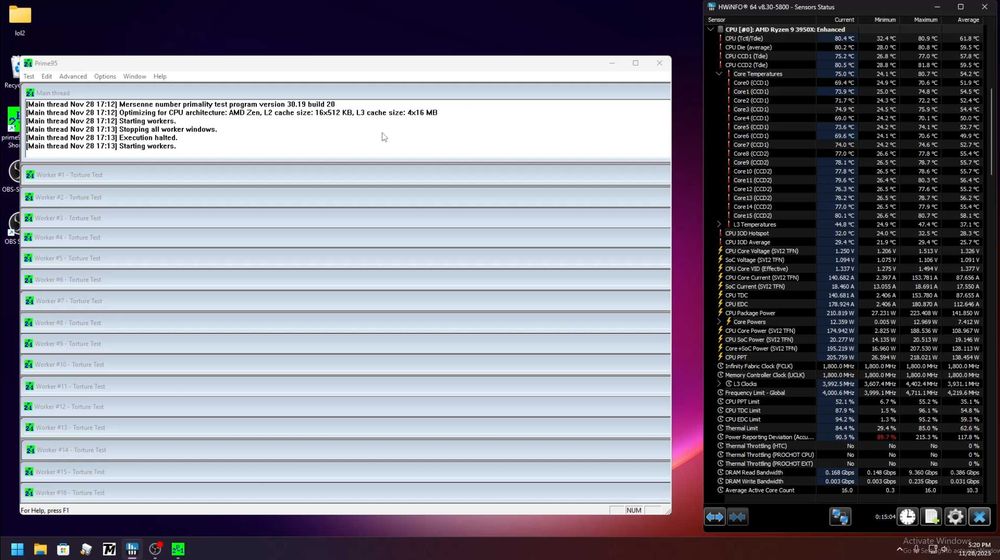This screenshot has height=560, width=1000.
Task: Open HWiNFO remote network monitors icon
Action: (x=840, y=517)
